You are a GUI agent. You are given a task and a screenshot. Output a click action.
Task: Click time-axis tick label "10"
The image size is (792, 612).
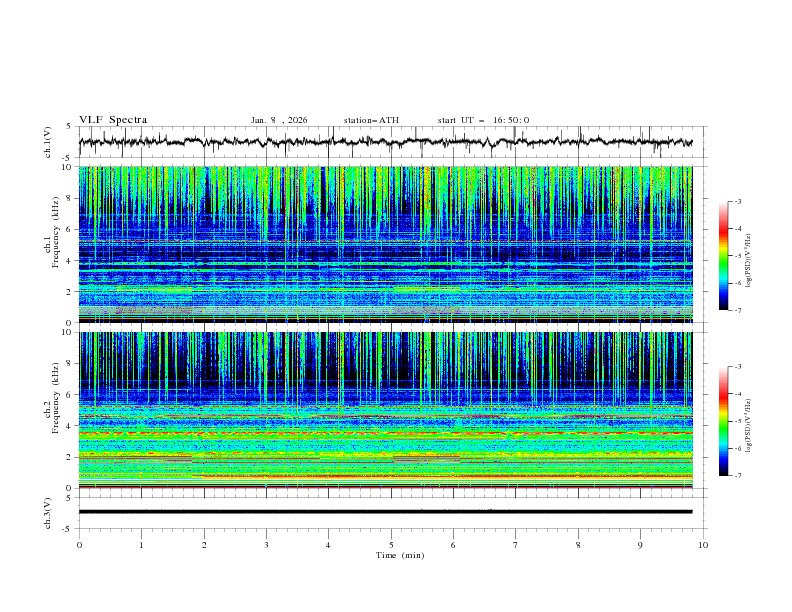pyautogui.click(x=703, y=545)
